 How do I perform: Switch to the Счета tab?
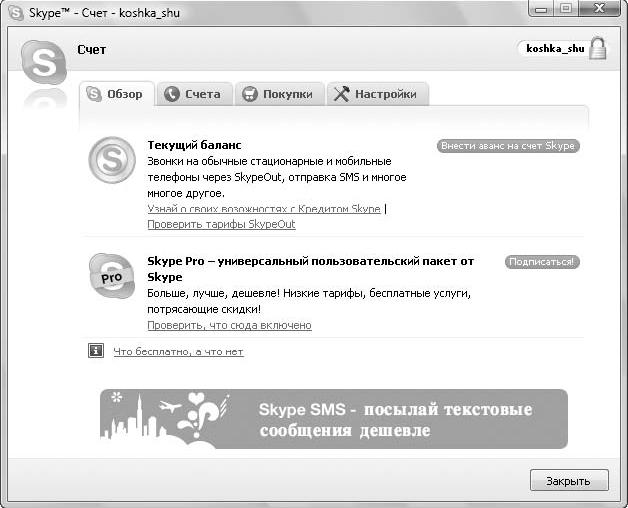pyautogui.click(x=194, y=94)
